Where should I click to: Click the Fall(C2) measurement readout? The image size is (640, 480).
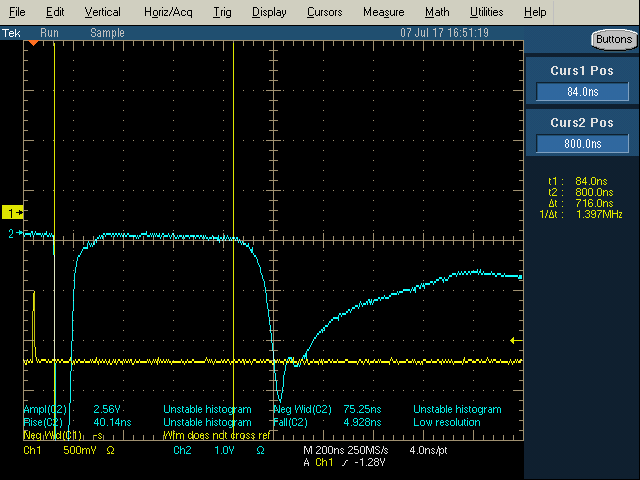point(327,422)
